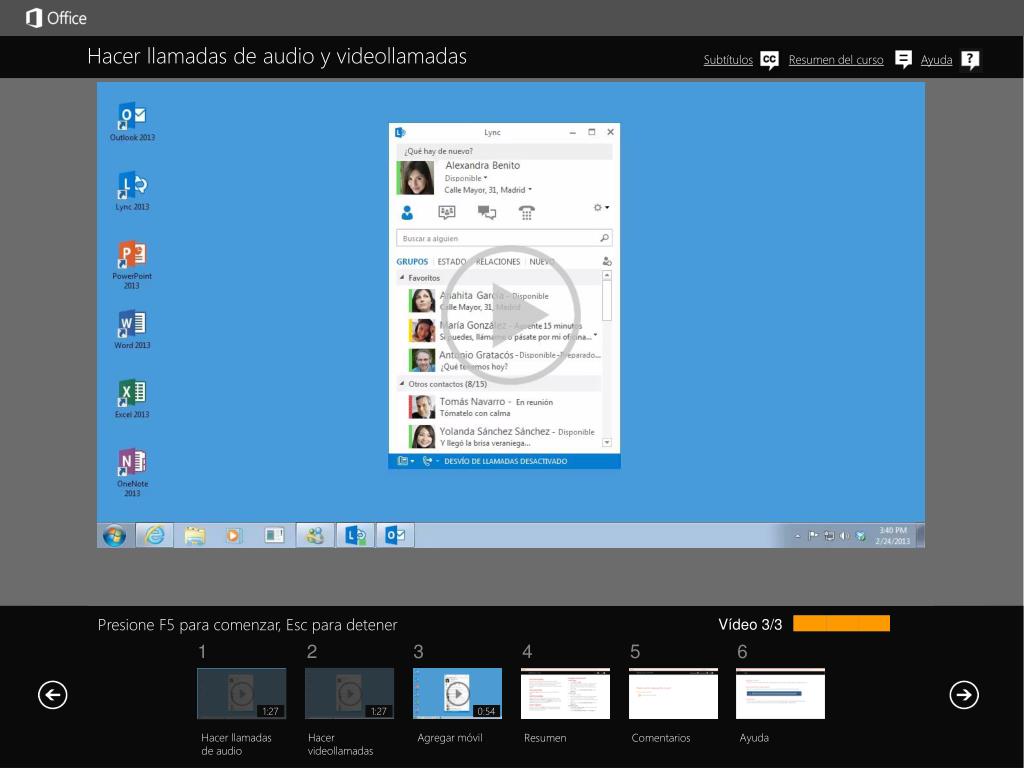Image resolution: width=1024 pixels, height=768 pixels.
Task: Open the Hacer videollamadas thumbnail
Action: tap(349, 694)
